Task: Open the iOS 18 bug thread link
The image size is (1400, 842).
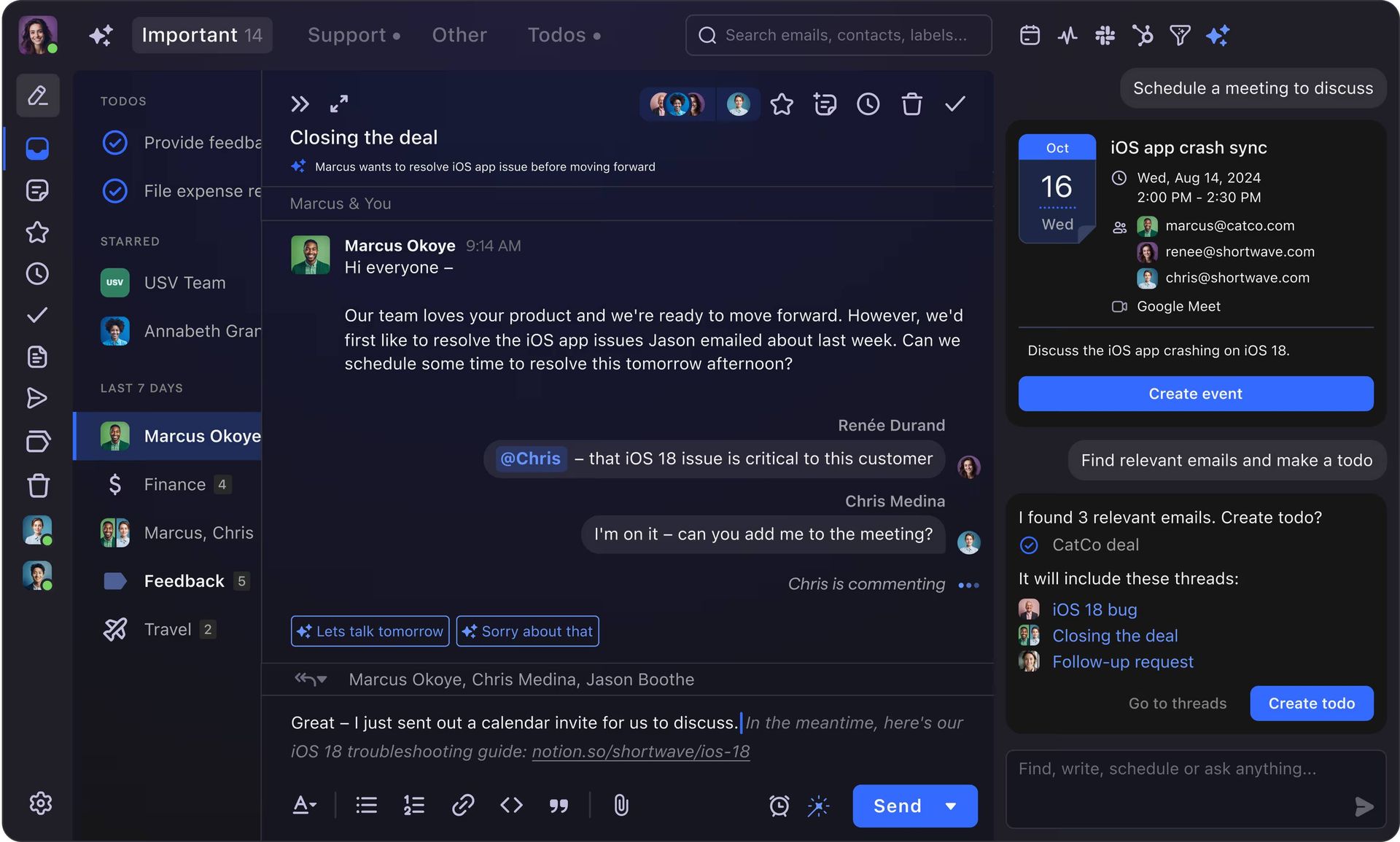Action: coord(1094,609)
